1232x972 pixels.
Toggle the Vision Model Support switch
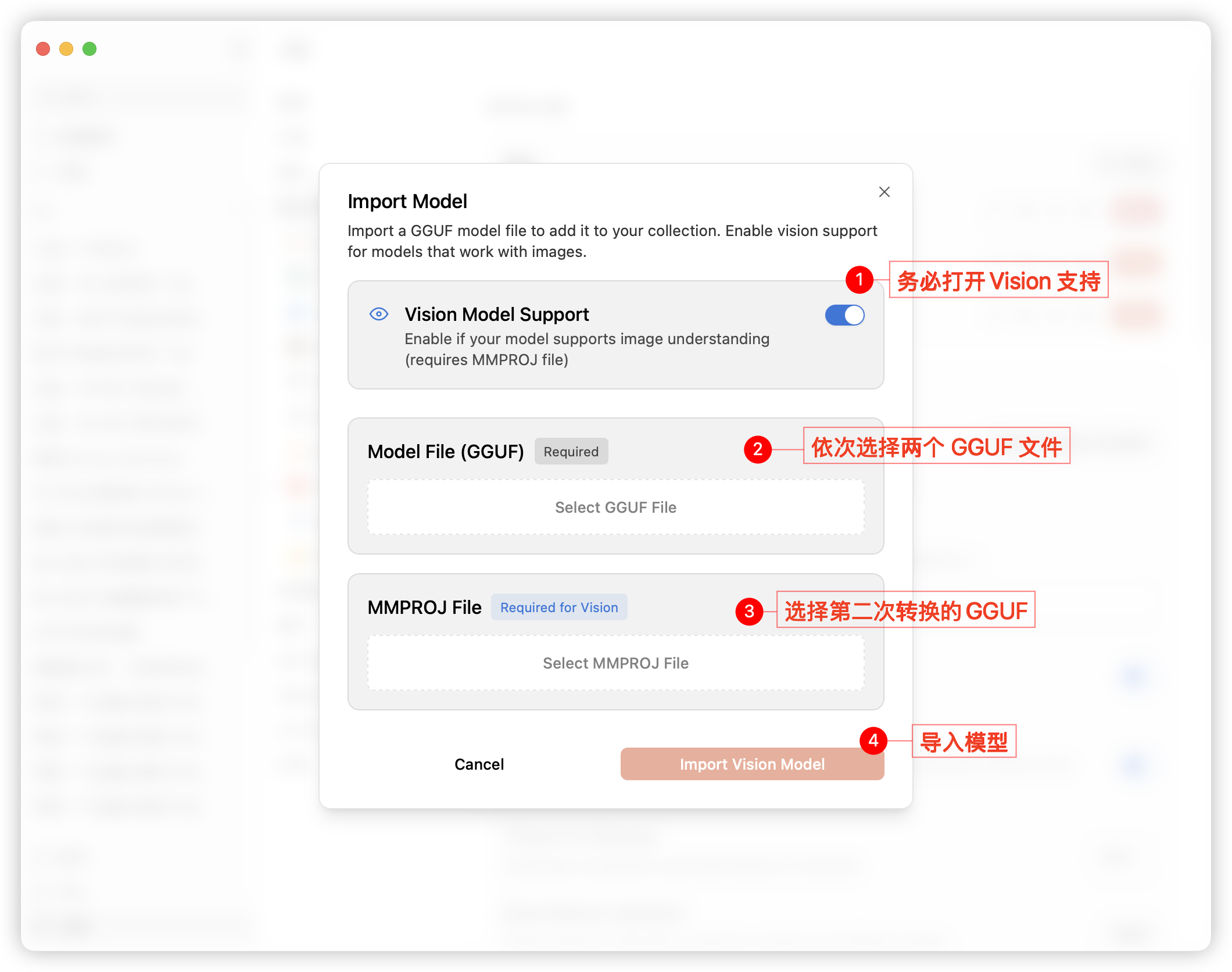844,315
